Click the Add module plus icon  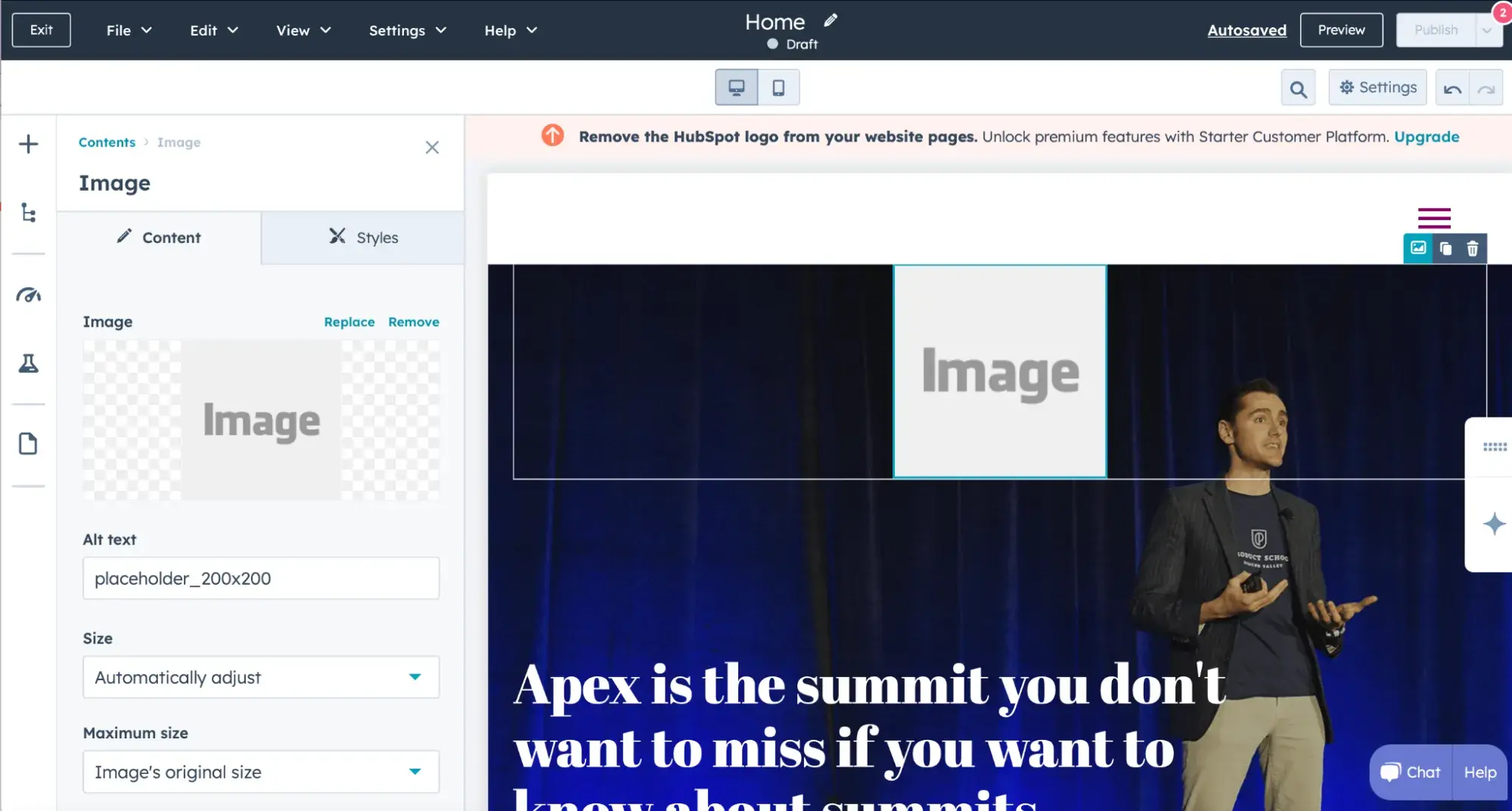[28, 144]
